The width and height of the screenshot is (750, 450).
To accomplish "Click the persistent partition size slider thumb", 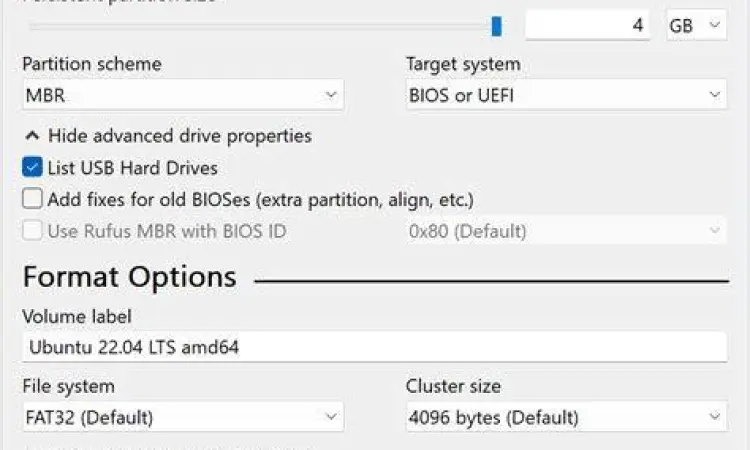I will 496,26.
